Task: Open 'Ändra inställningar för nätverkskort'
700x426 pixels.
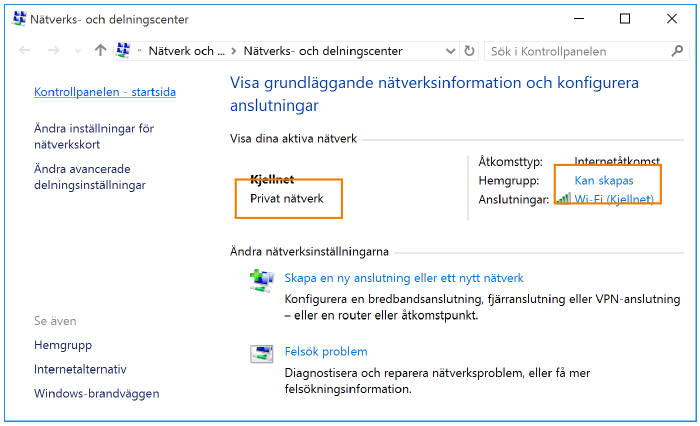Action: click(94, 136)
